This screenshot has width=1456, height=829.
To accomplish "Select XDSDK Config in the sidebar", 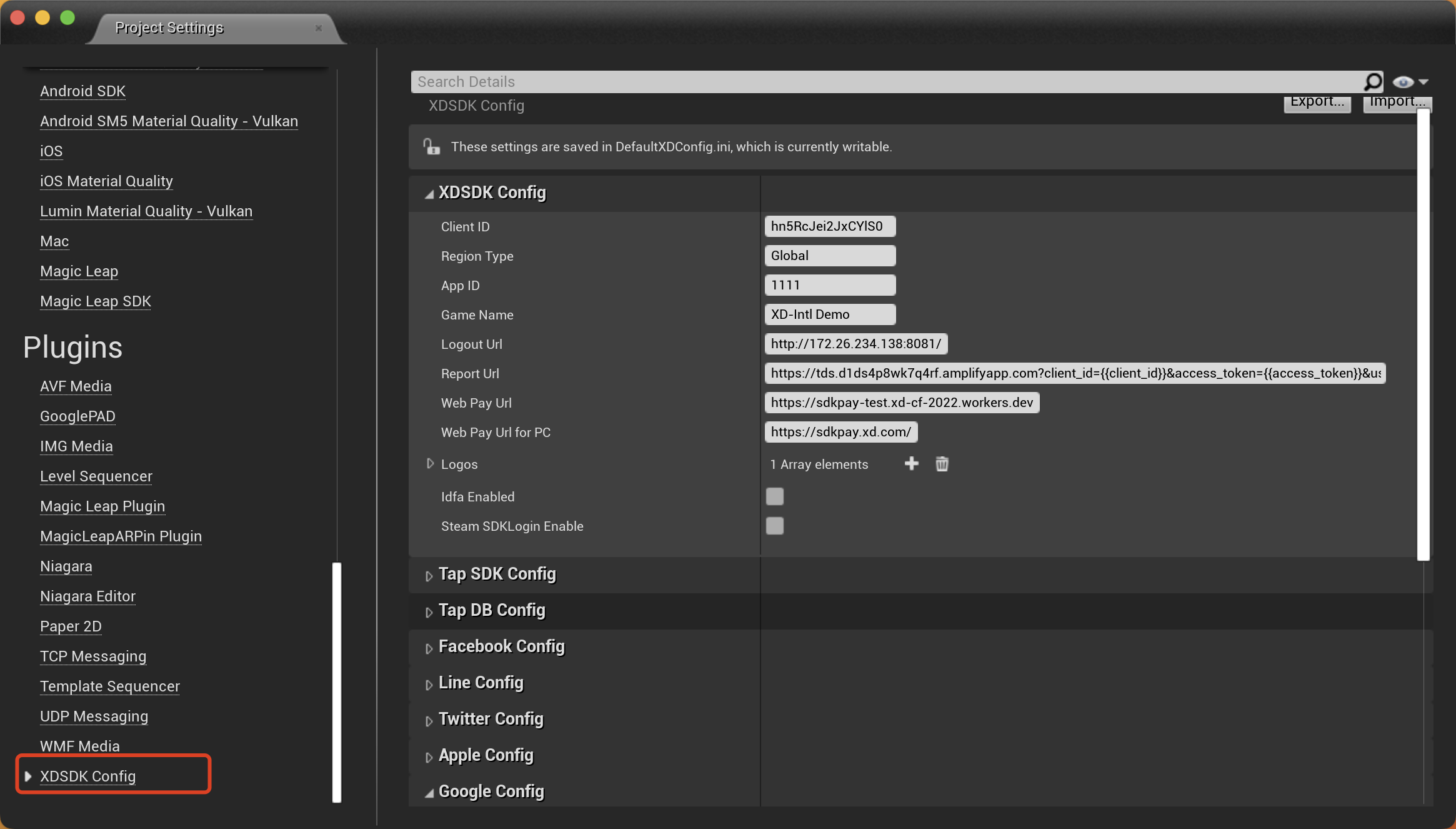I will coord(87,776).
